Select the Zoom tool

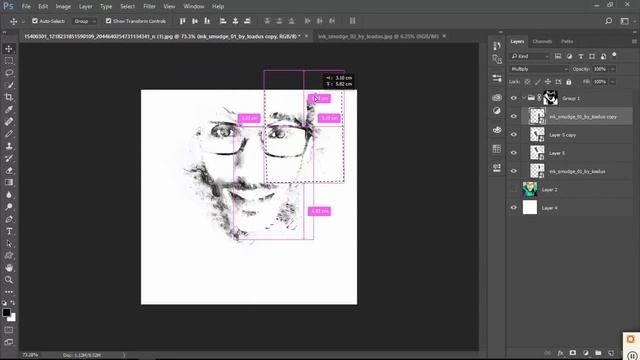coord(9,280)
